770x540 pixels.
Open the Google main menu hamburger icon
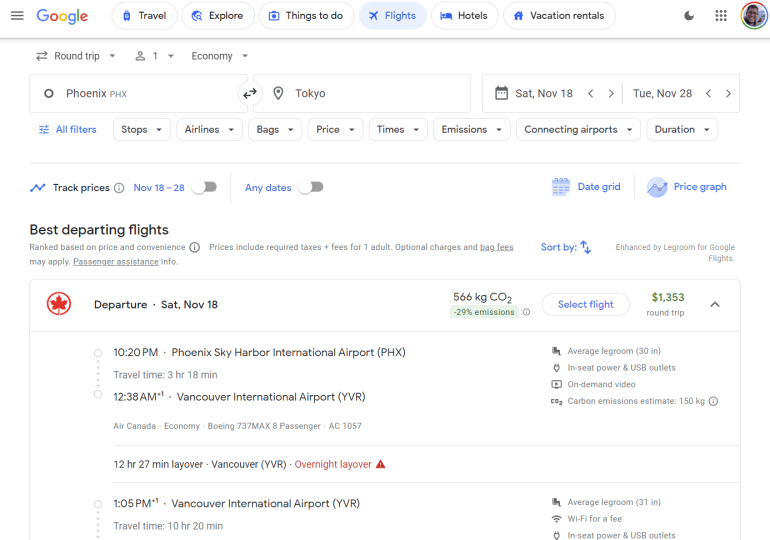click(x=16, y=16)
